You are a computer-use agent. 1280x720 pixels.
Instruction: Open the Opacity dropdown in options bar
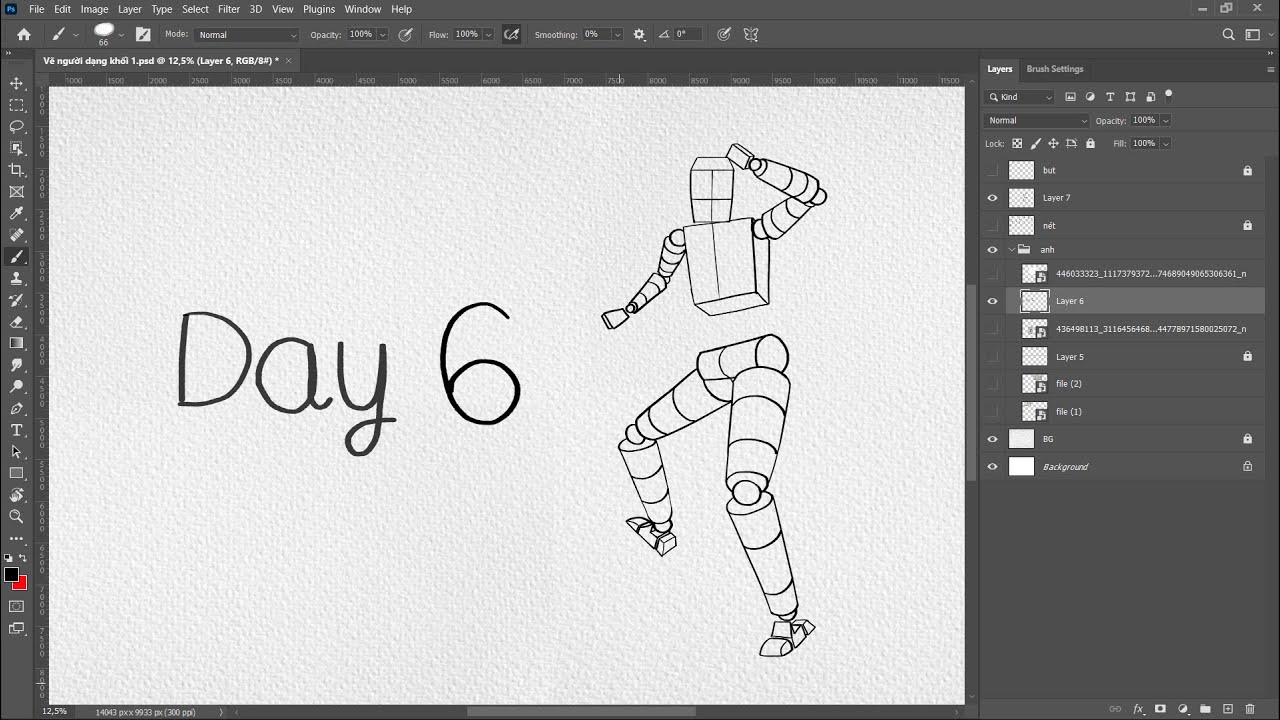click(382, 35)
